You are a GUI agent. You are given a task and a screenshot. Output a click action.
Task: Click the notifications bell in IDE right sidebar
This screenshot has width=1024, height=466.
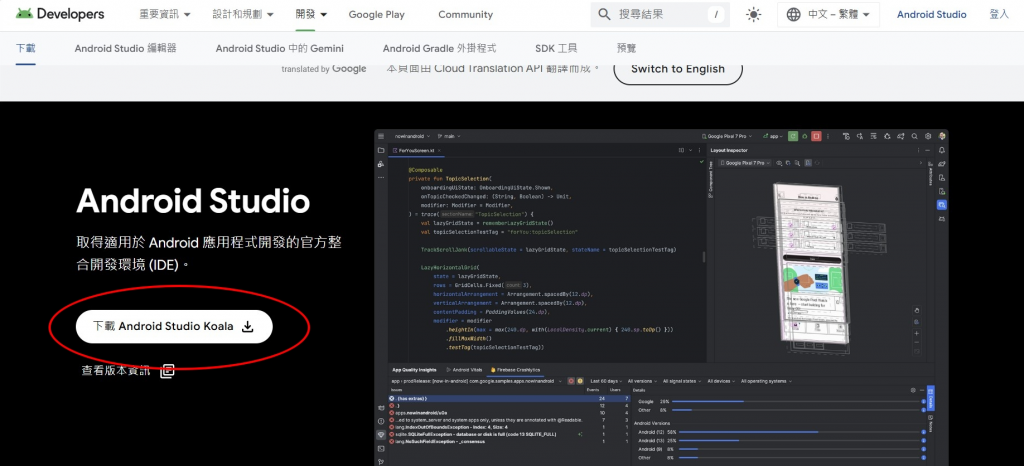(x=942, y=150)
